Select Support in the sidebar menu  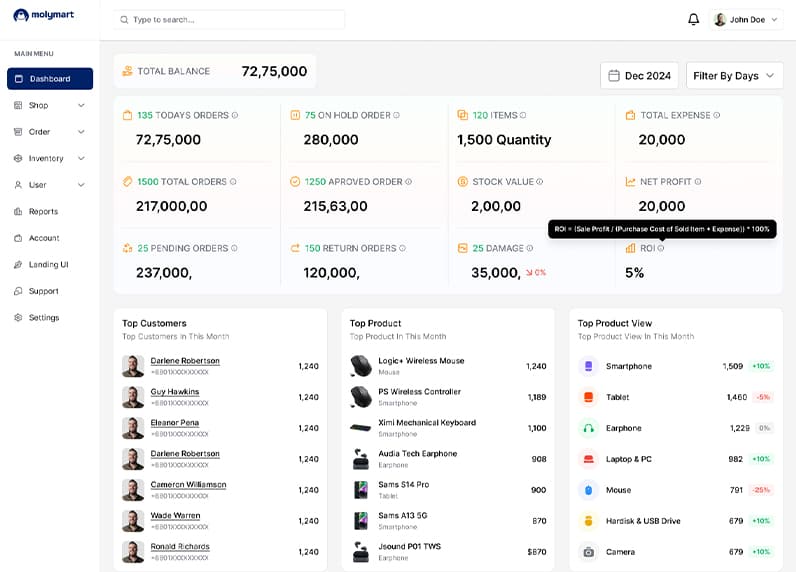tap(43, 291)
